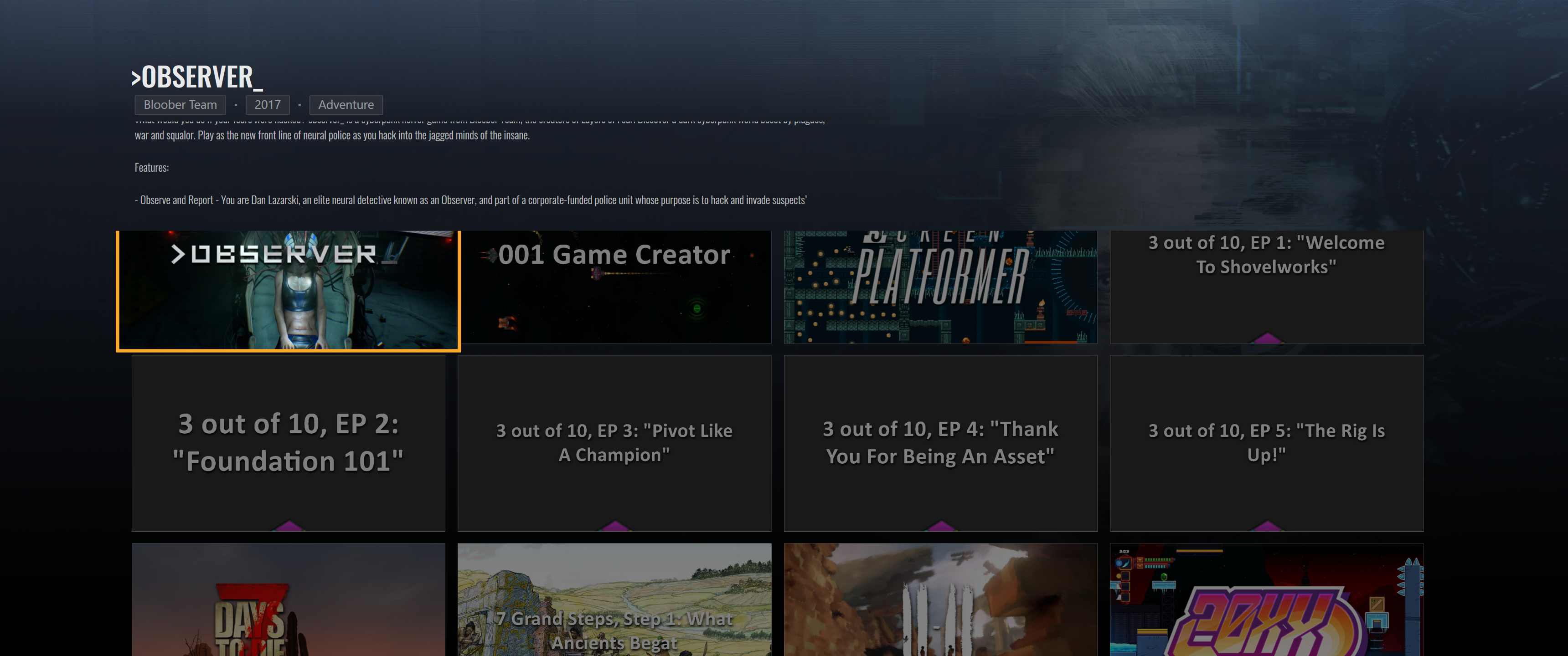Open 3 out of 10 EP 4 Thank You For Being An Asset

pyautogui.click(x=940, y=443)
